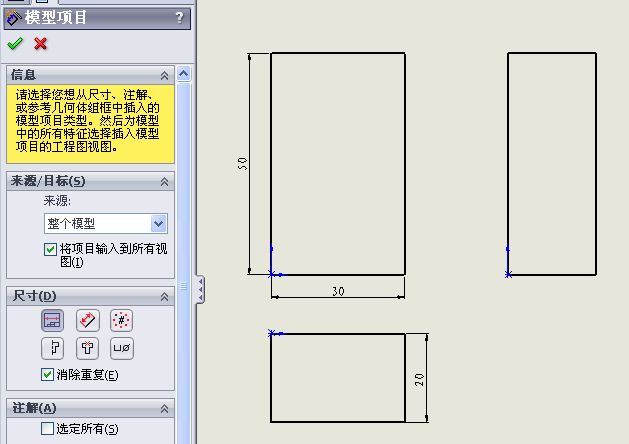Toggle 消除重复 checkbox
Screen dimensions: 629x444
pos(47,375)
